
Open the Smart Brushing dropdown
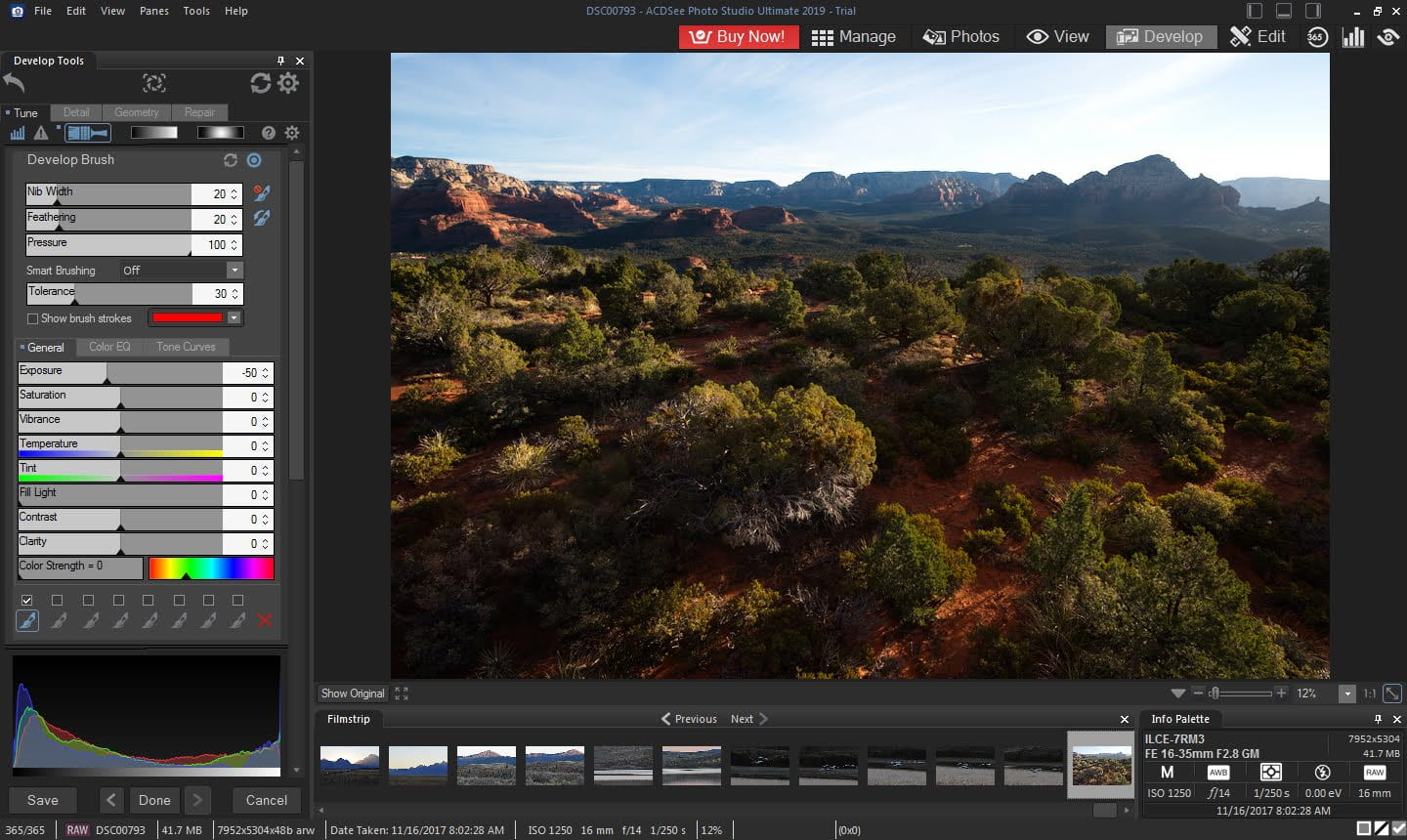[x=232, y=270]
